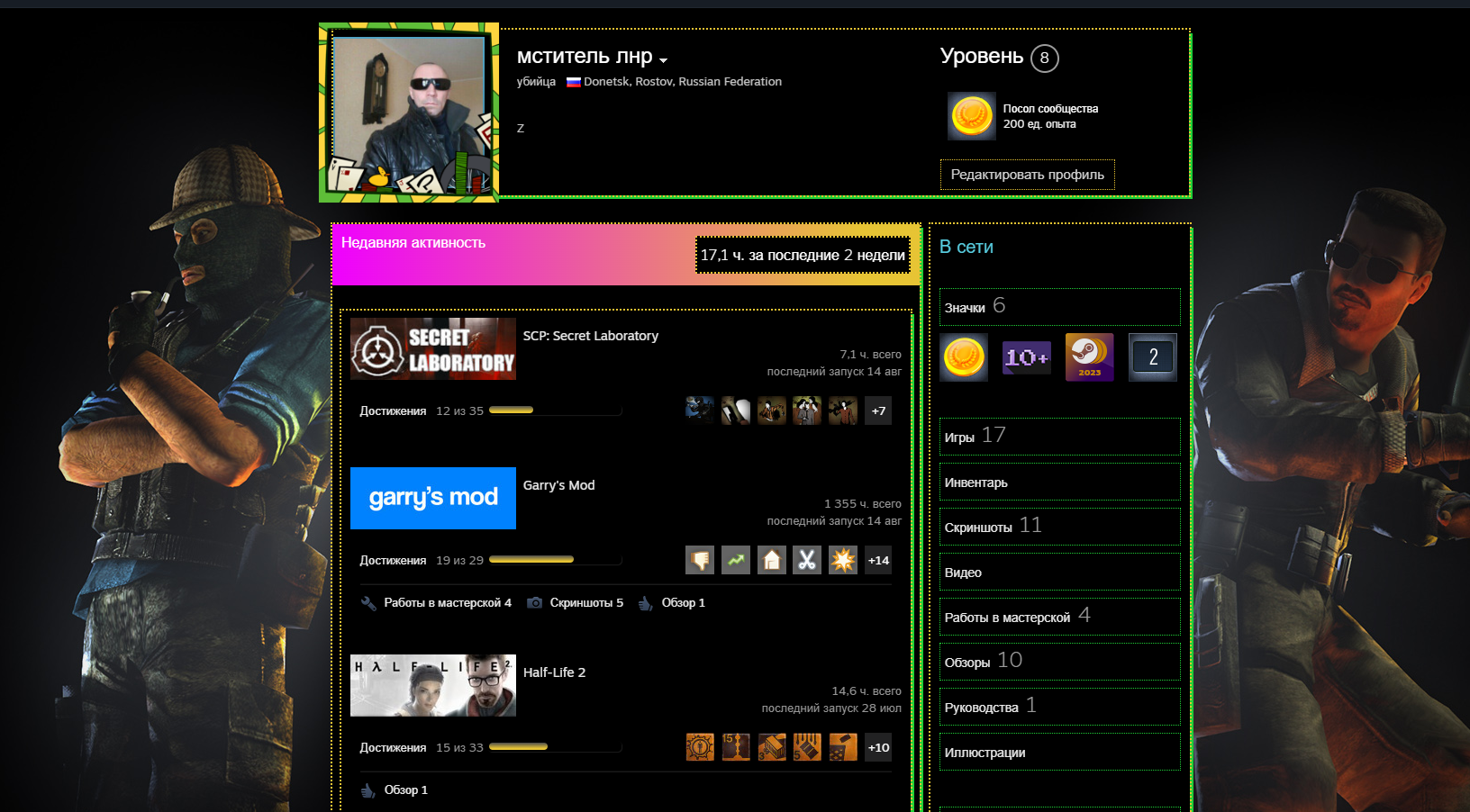The image size is (1470, 812).
Task: Open Garry's Mod thumbs-down achievement icon
Action: 700,560
